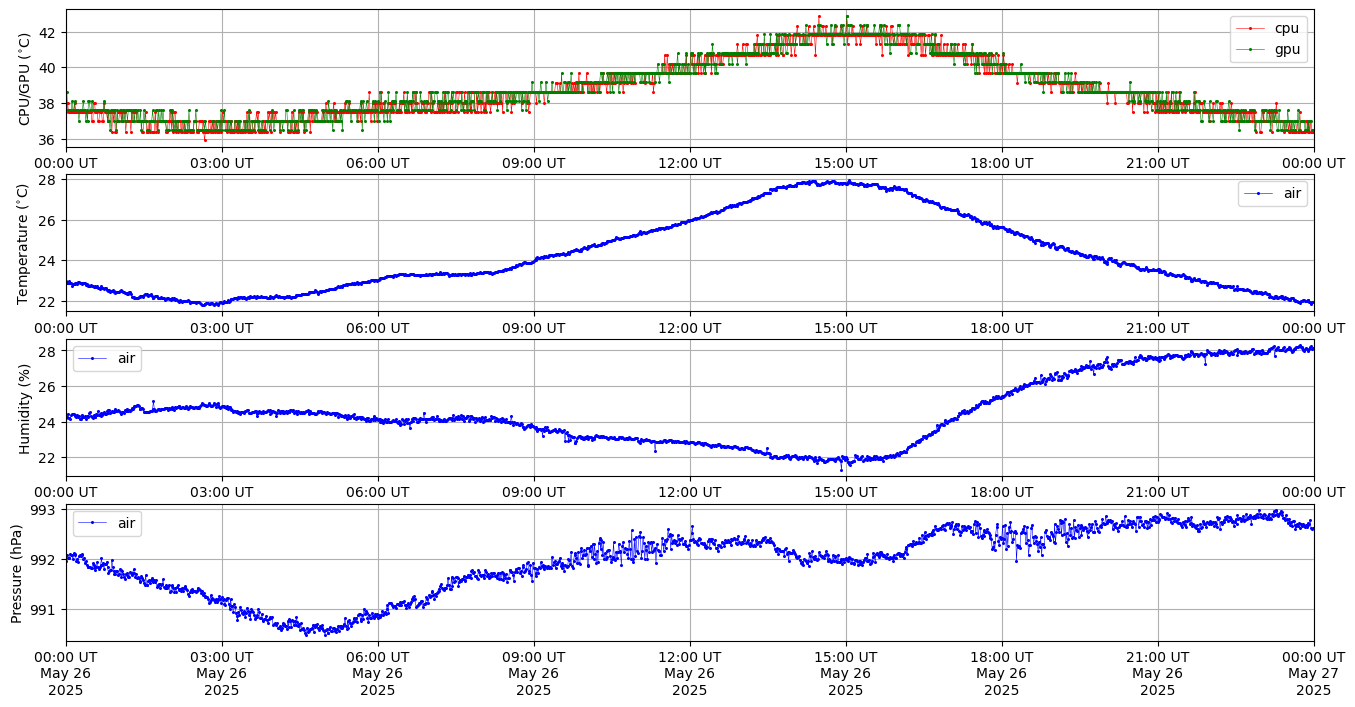Click the 'air' legend in Temperature plot

point(1272,193)
